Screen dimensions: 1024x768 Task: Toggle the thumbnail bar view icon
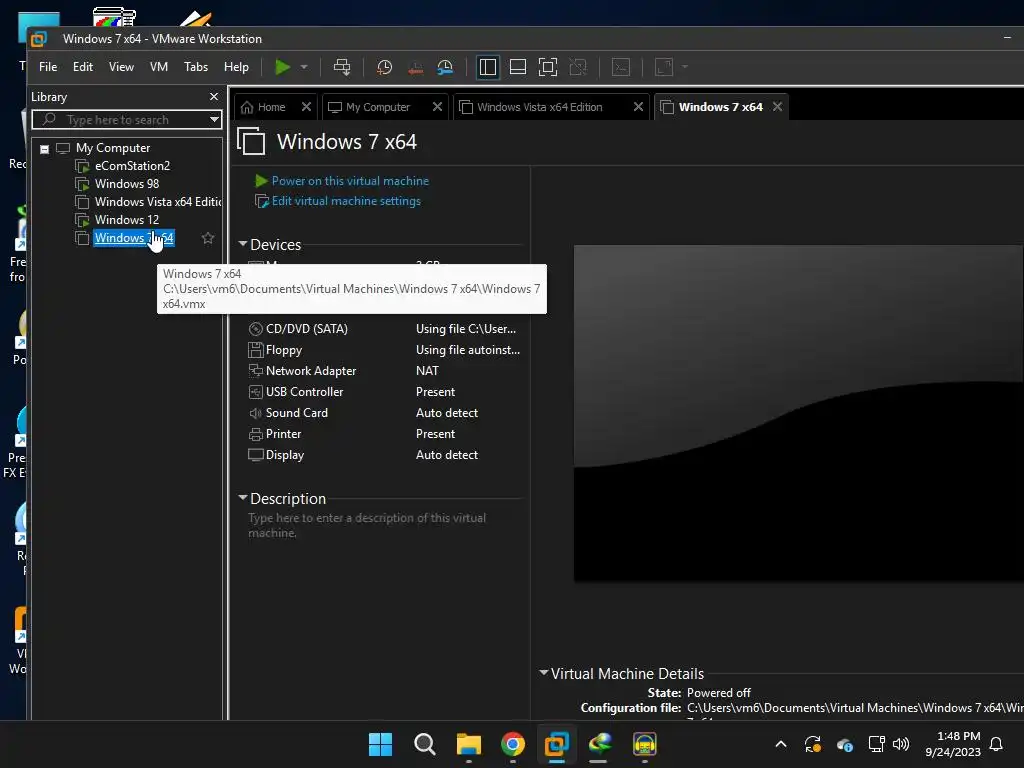[518, 67]
